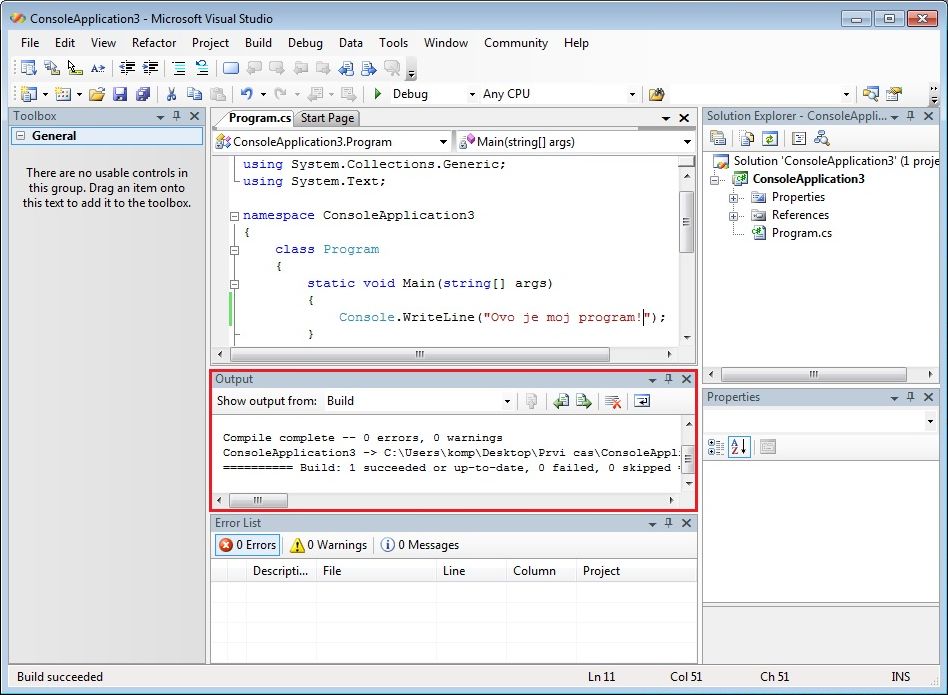Image resolution: width=948 pixels, height=695 pixels.
Task: Open the Refactor menu
Action: (x=154, y=43)
